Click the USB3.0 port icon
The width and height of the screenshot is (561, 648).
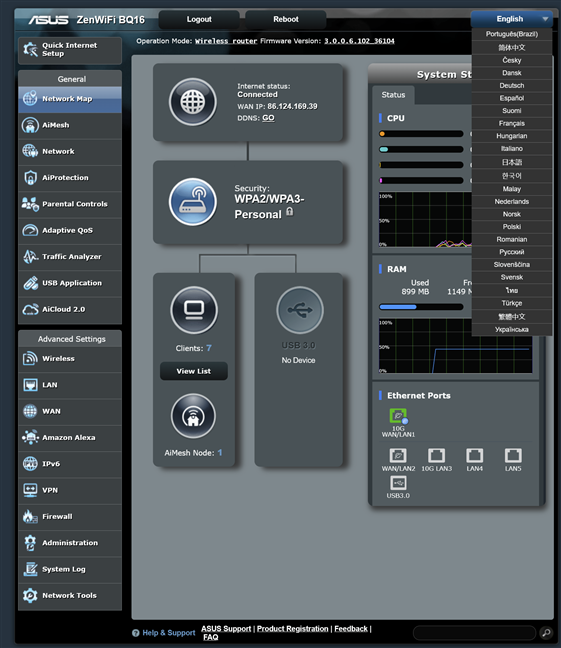point(398,483)
